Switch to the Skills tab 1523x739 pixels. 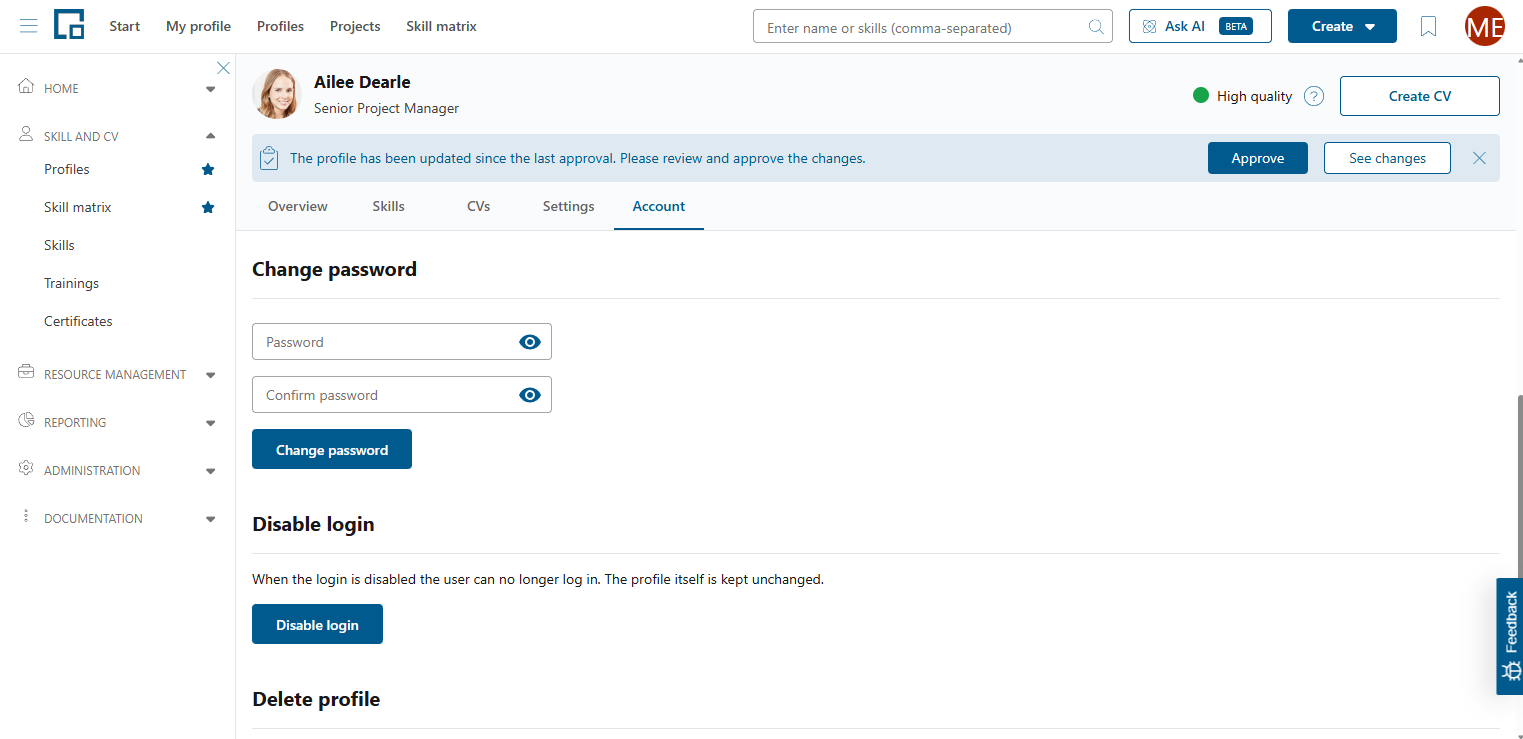tap(389, 206)
